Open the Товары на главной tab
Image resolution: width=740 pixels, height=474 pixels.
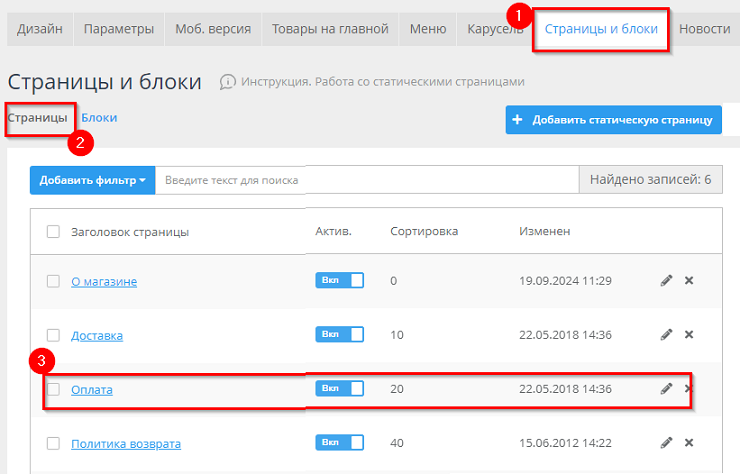coord(330,29)
